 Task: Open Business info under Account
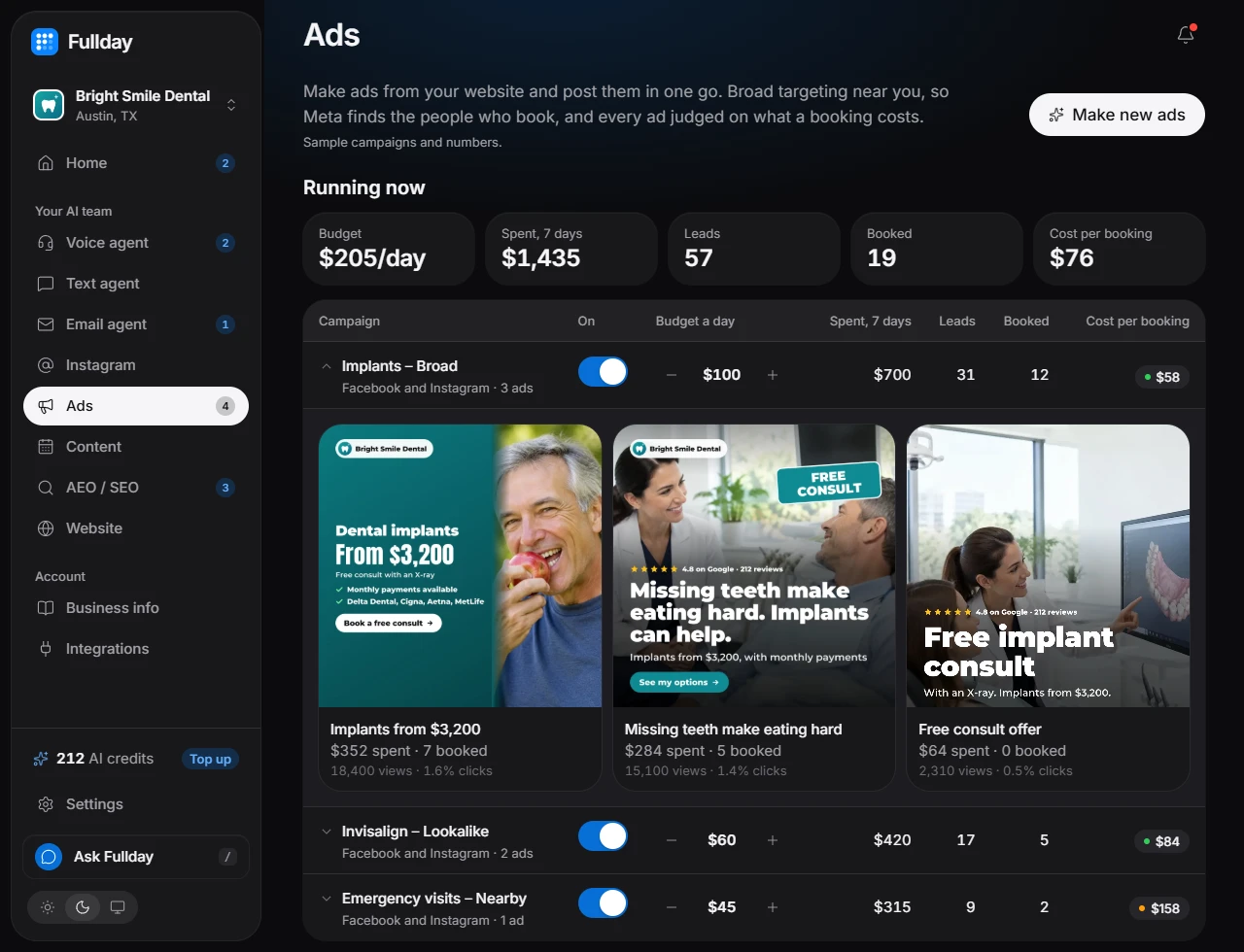pyautogui.click(x=136, y=608)
